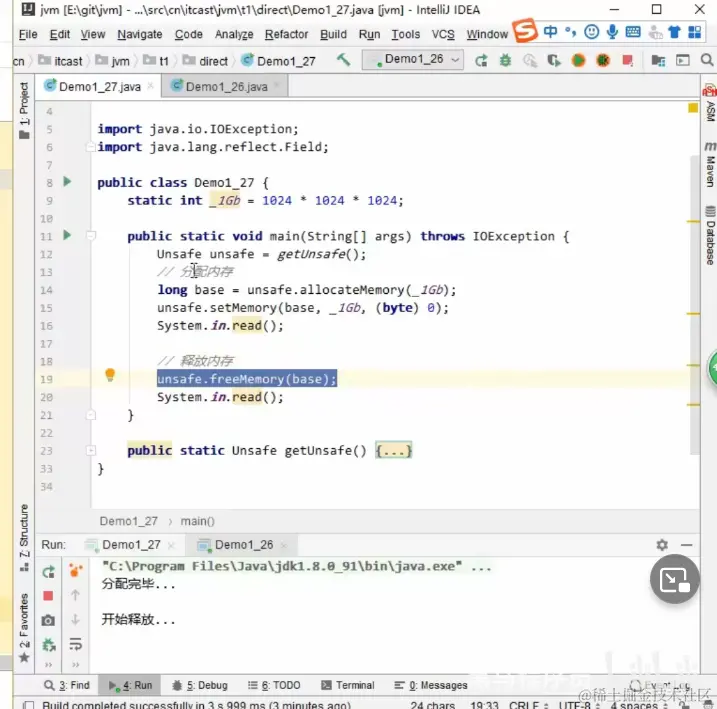Click the Run with Coverage shield icon
Viewport: 717px width, 709px height.
[x=553, y=60]
